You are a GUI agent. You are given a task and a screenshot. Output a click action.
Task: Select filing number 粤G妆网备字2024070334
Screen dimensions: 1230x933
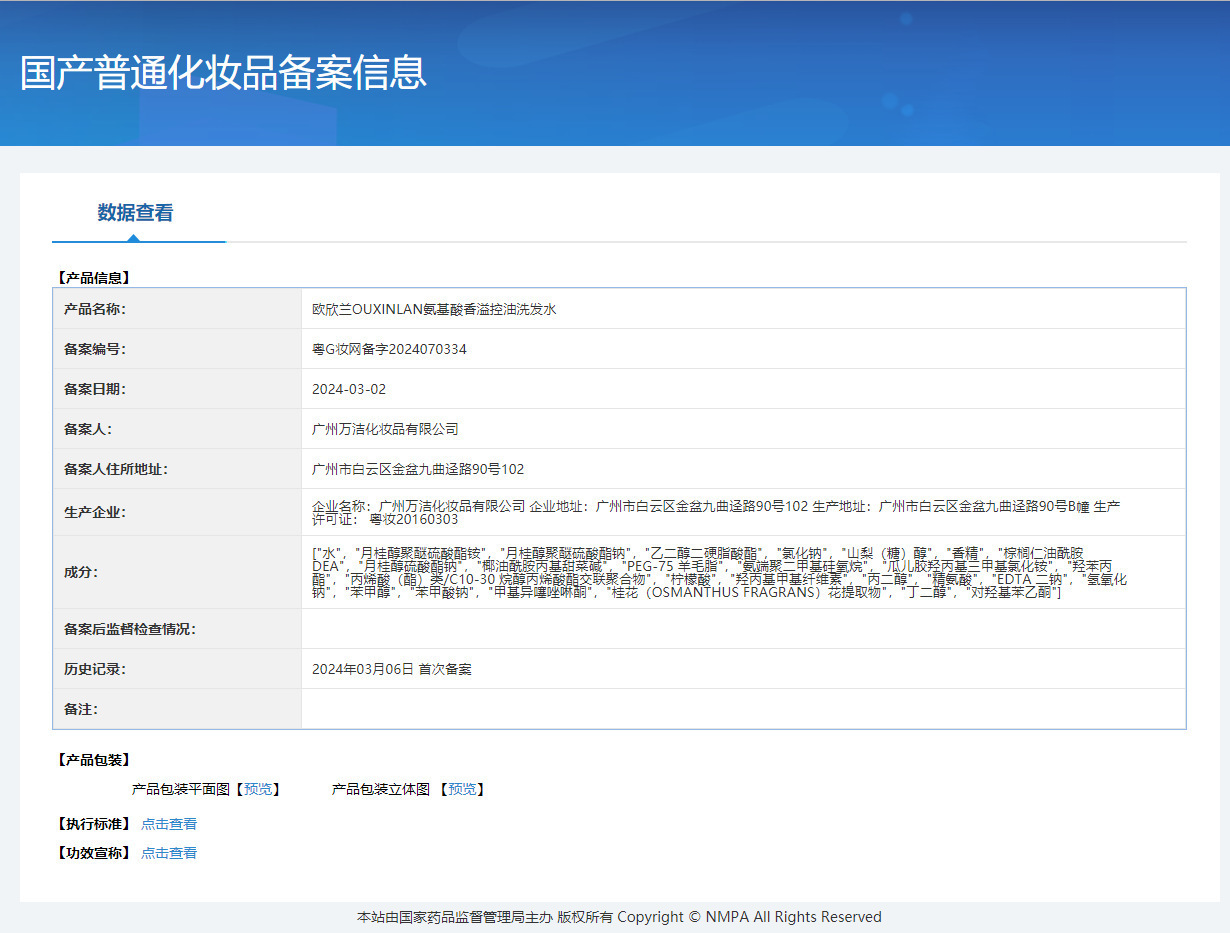click(389, 349)
